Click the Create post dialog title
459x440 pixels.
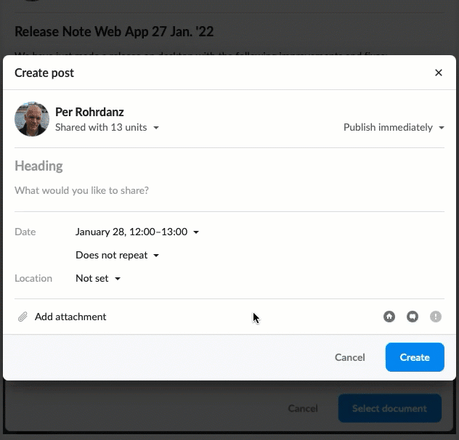(44, 73)
